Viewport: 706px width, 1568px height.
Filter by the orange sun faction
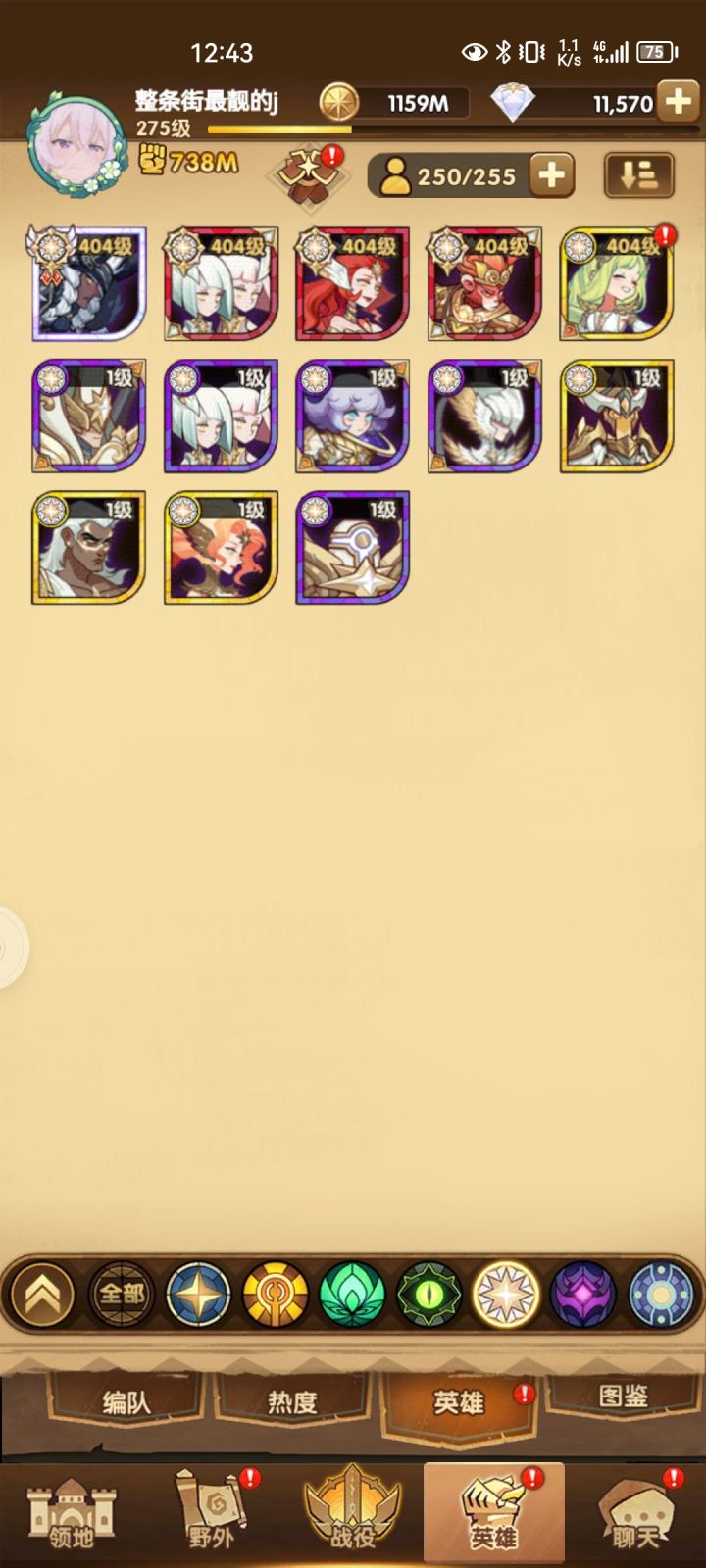(x=276, y=1295)
